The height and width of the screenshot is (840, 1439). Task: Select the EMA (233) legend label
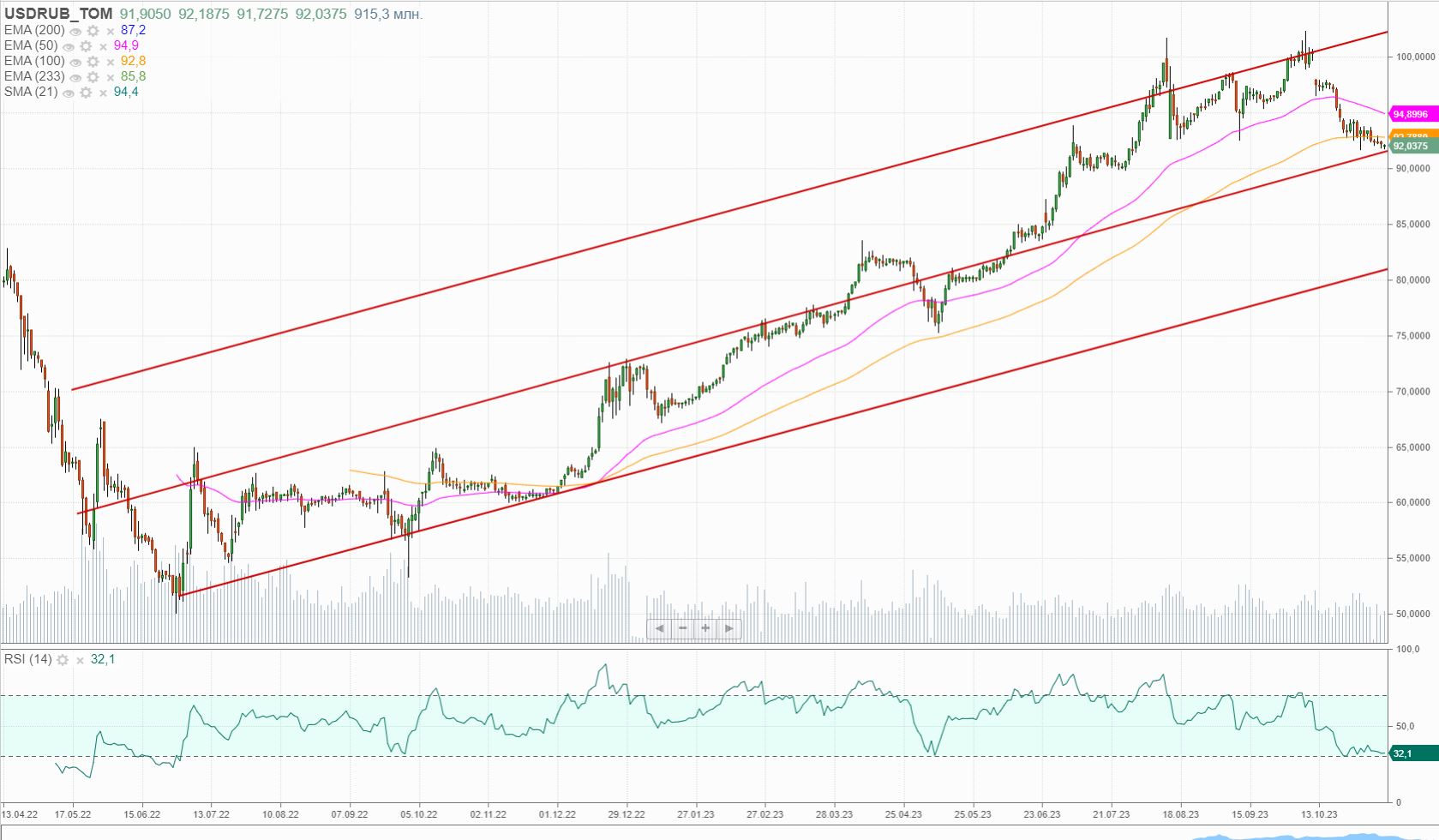[34, 76]
